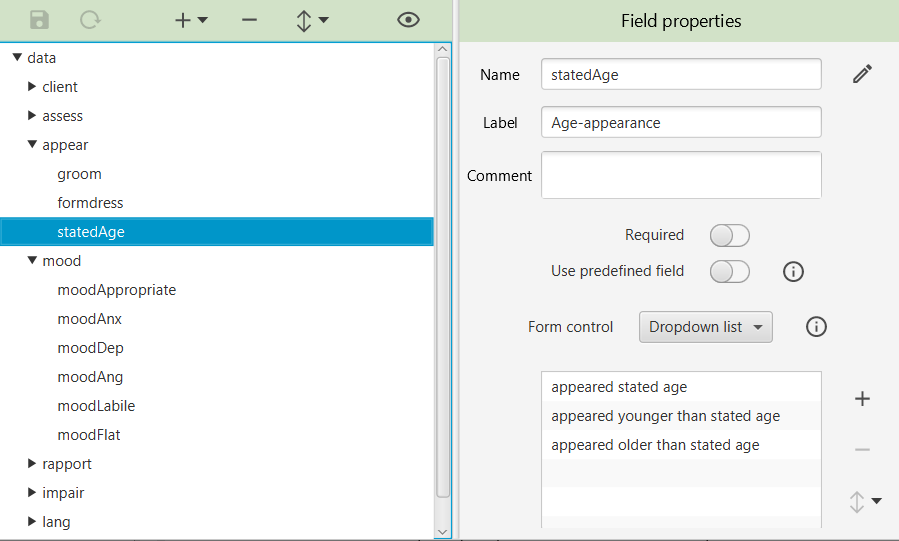This screenshot has height=541, width=899.
Task: Click the tree scrollbar down arrow
Action: [x=443, y=532]
